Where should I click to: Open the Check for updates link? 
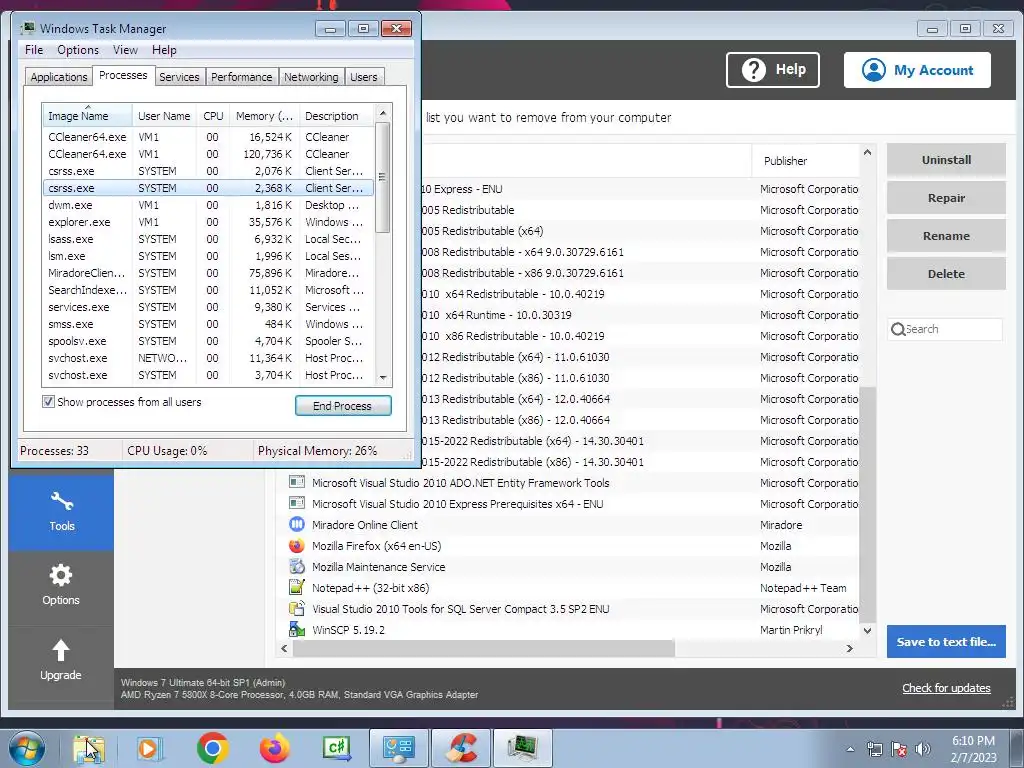pyautogui.click(x=946, y=688)
